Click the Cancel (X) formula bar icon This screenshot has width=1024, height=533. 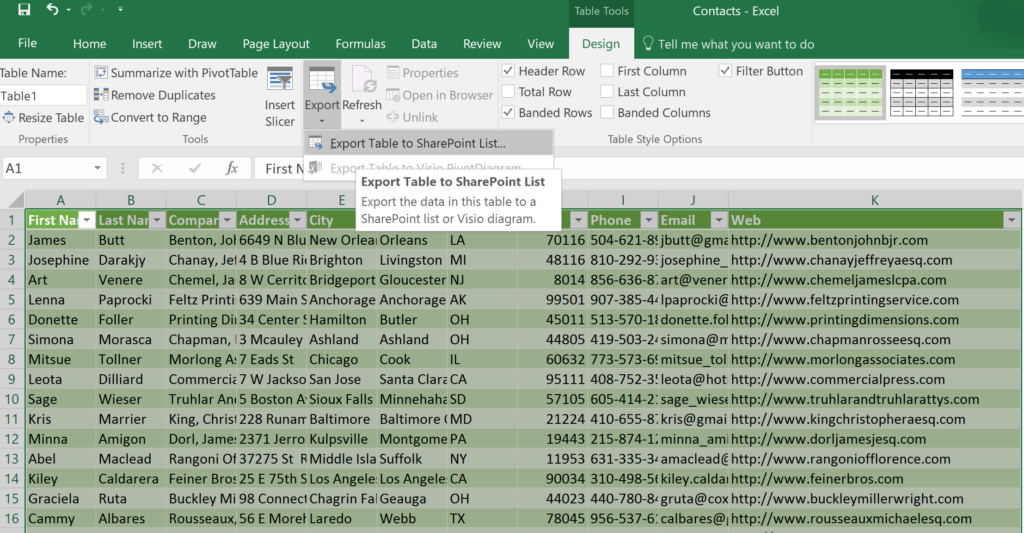pyautogui.click(x=157, y=169)
